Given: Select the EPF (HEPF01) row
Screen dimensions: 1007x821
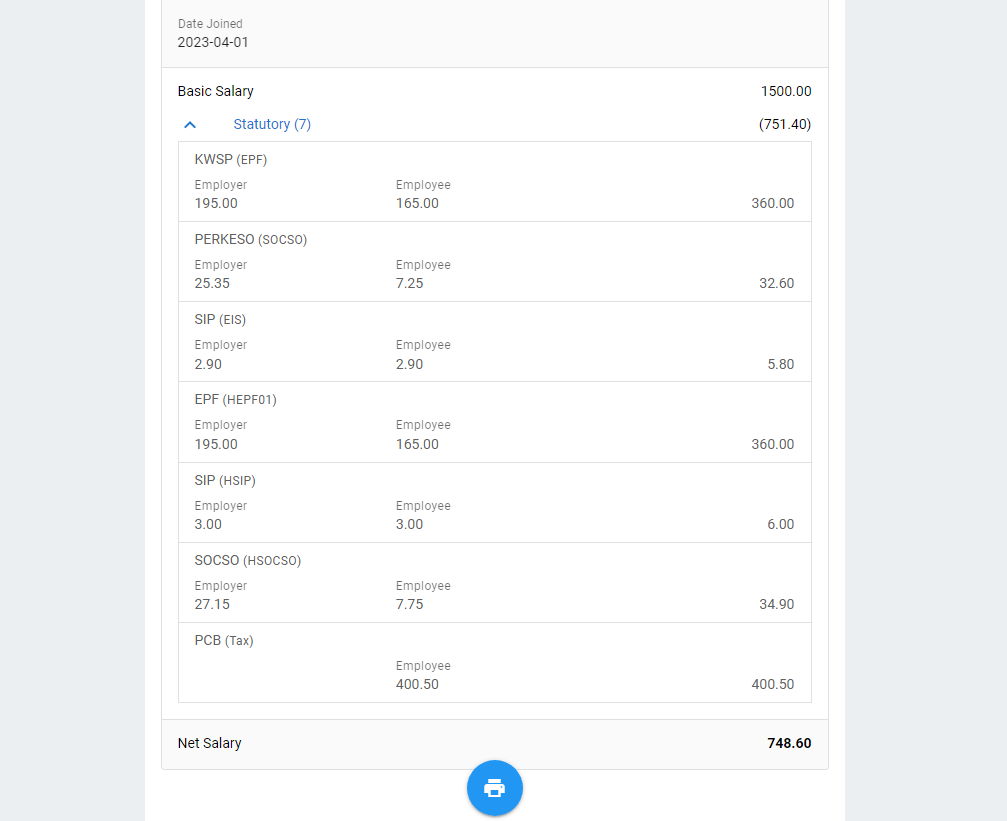Looking at the screenshot, I should pos(495,422).
